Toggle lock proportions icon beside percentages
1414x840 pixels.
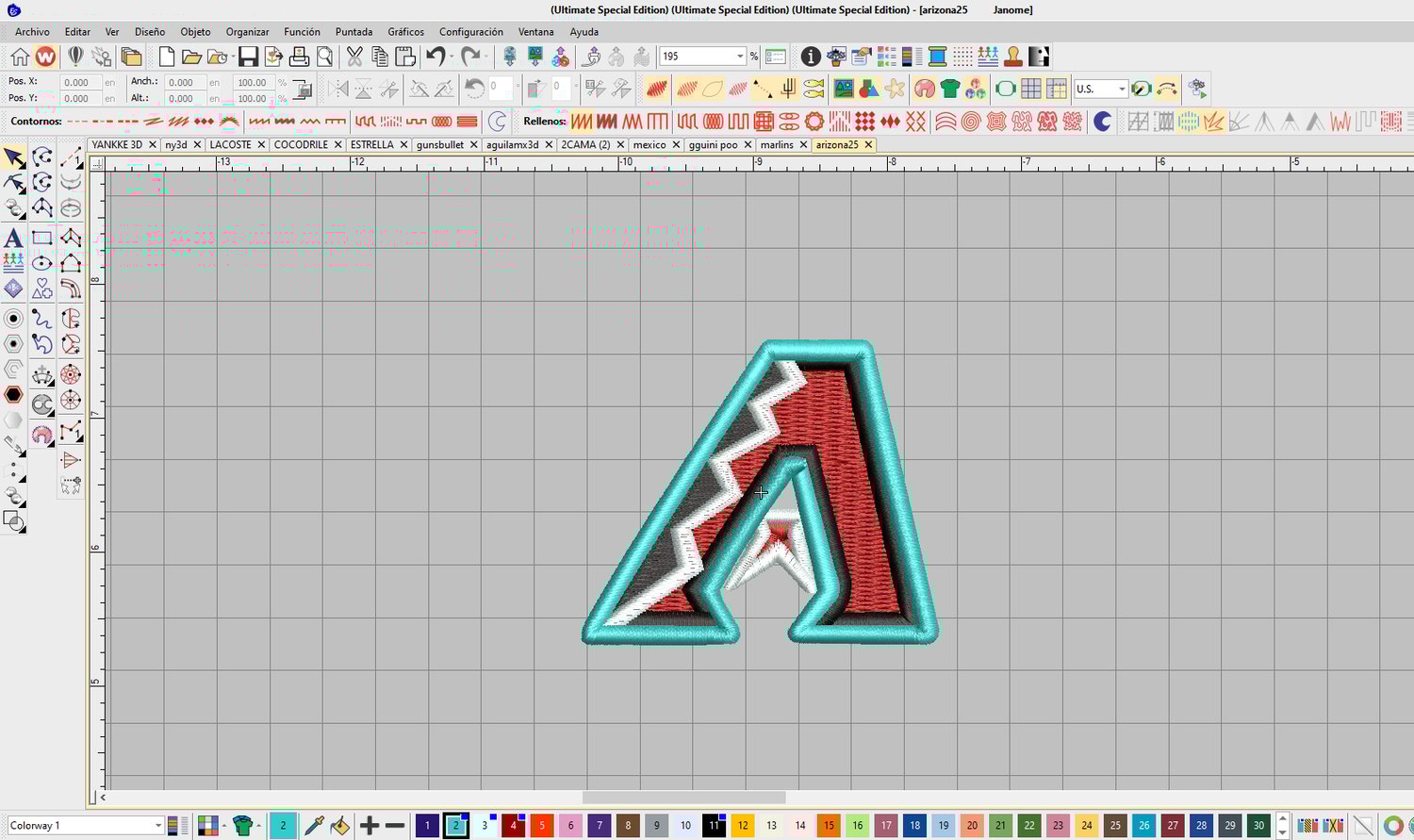click(x=304, y=90)
